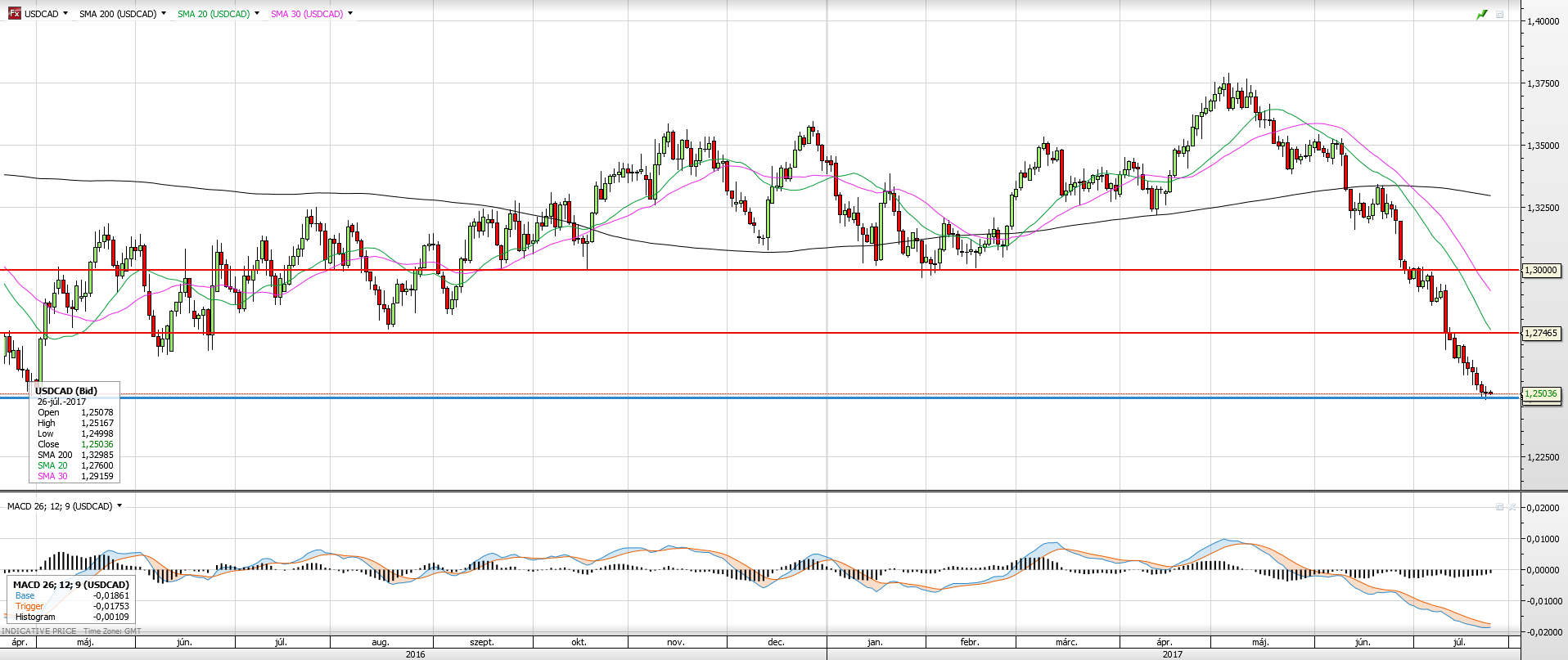Click the MACD info box title
The height and width of the screenshot is (660, 1568).
pyautogui.click(x=71, y=585)
